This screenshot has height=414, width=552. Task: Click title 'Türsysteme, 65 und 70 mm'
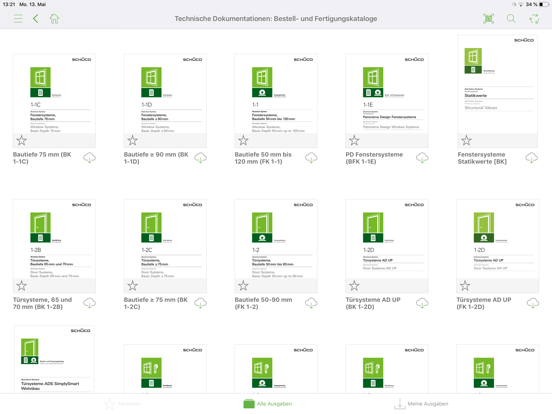pos(43,303)
